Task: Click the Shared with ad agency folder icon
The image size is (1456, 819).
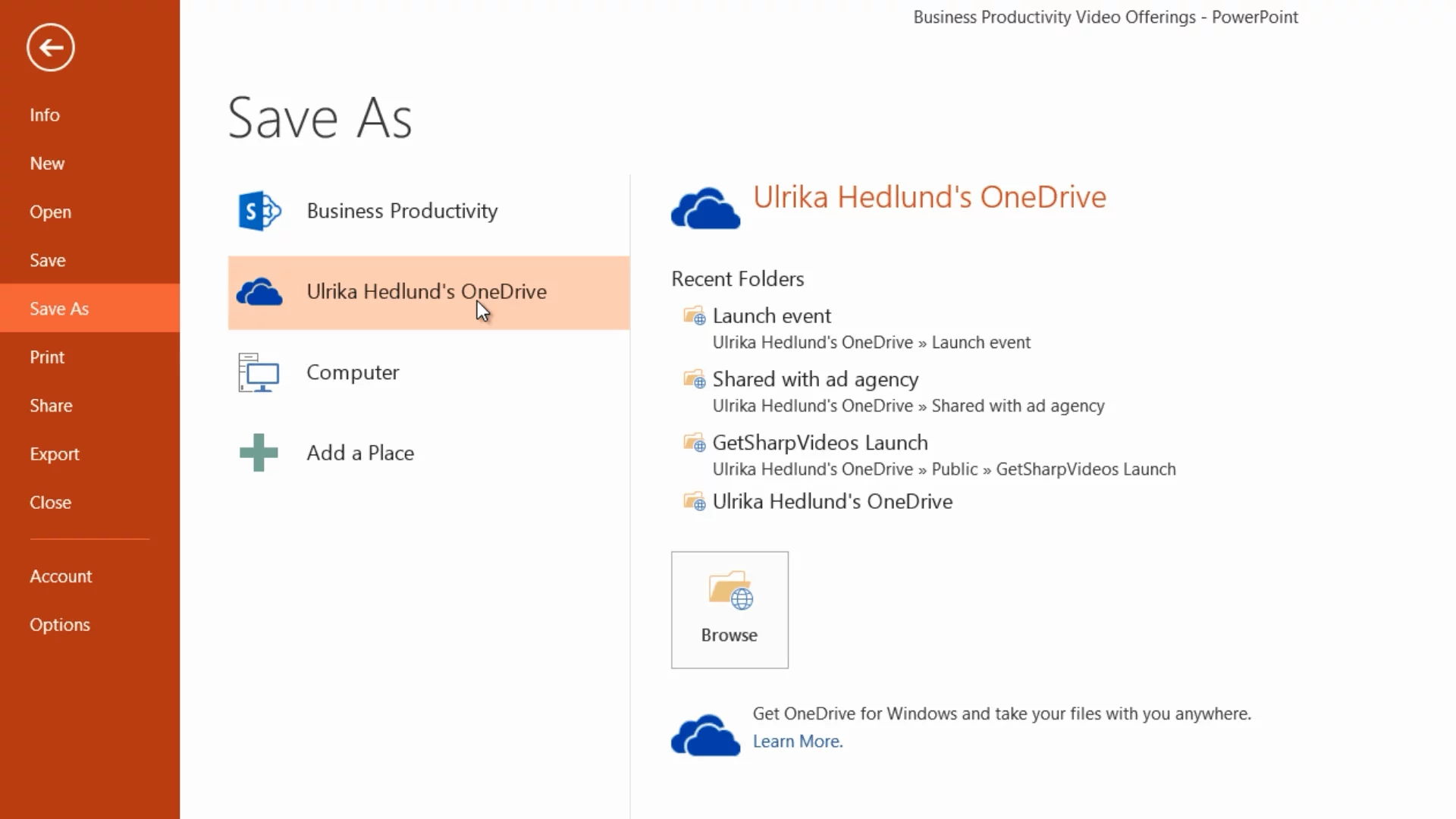Action: [694, 379]
